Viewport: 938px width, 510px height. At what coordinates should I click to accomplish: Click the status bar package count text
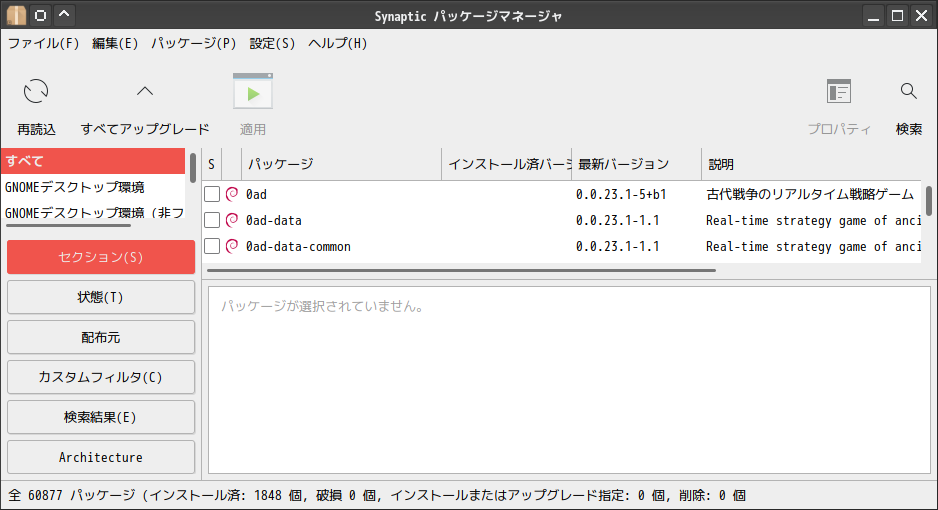click(x=377, y=495)
